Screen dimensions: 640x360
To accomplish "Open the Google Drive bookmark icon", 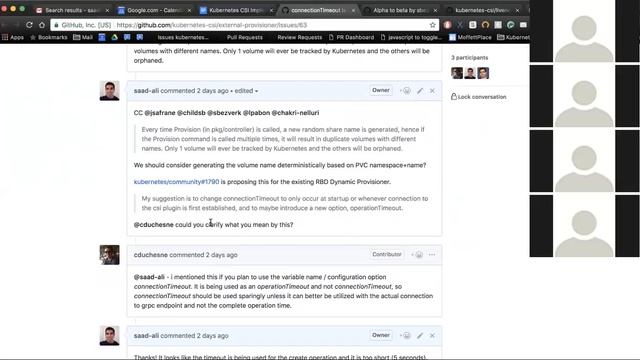I will click(x=115, y=37).
